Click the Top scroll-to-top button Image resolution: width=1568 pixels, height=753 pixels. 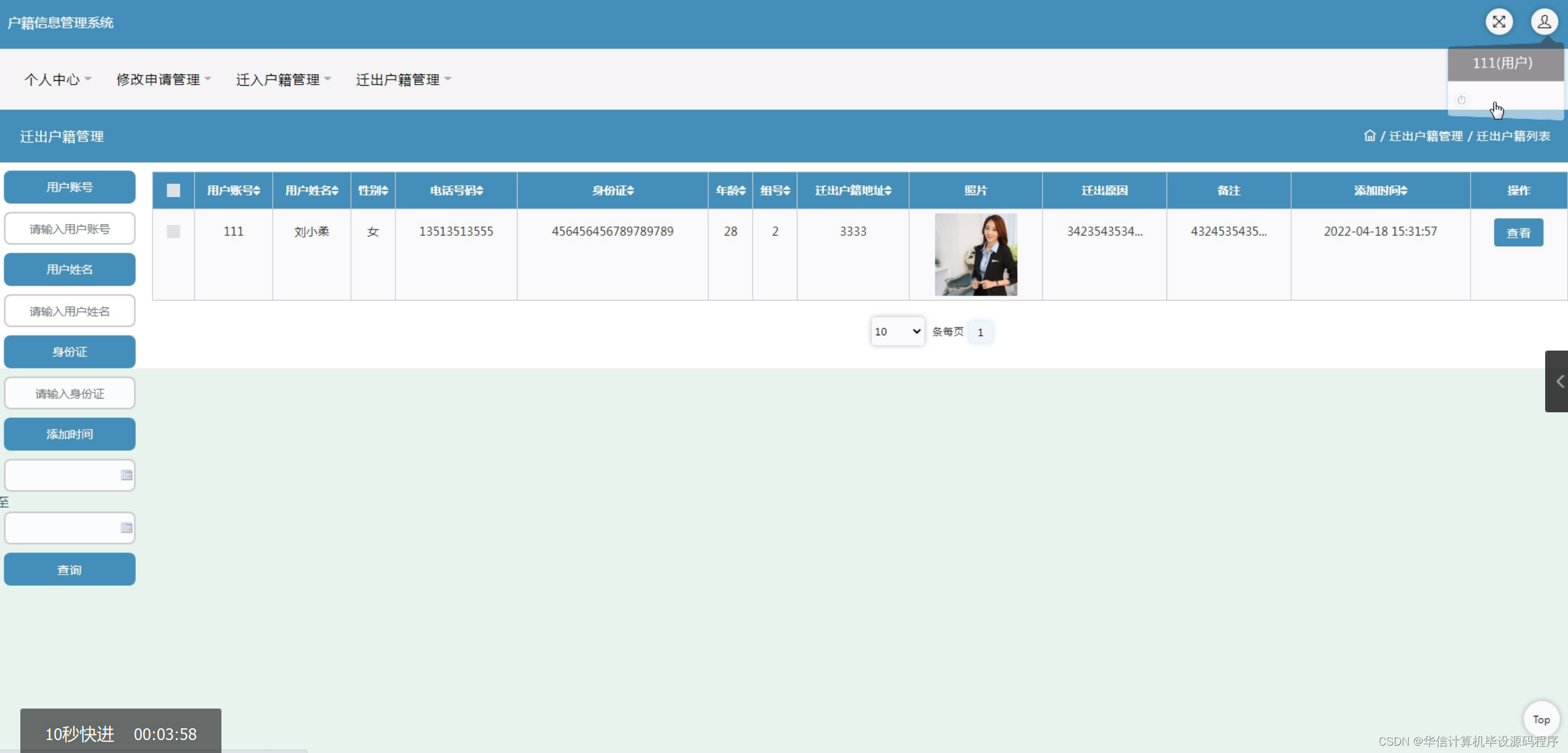1541,719
